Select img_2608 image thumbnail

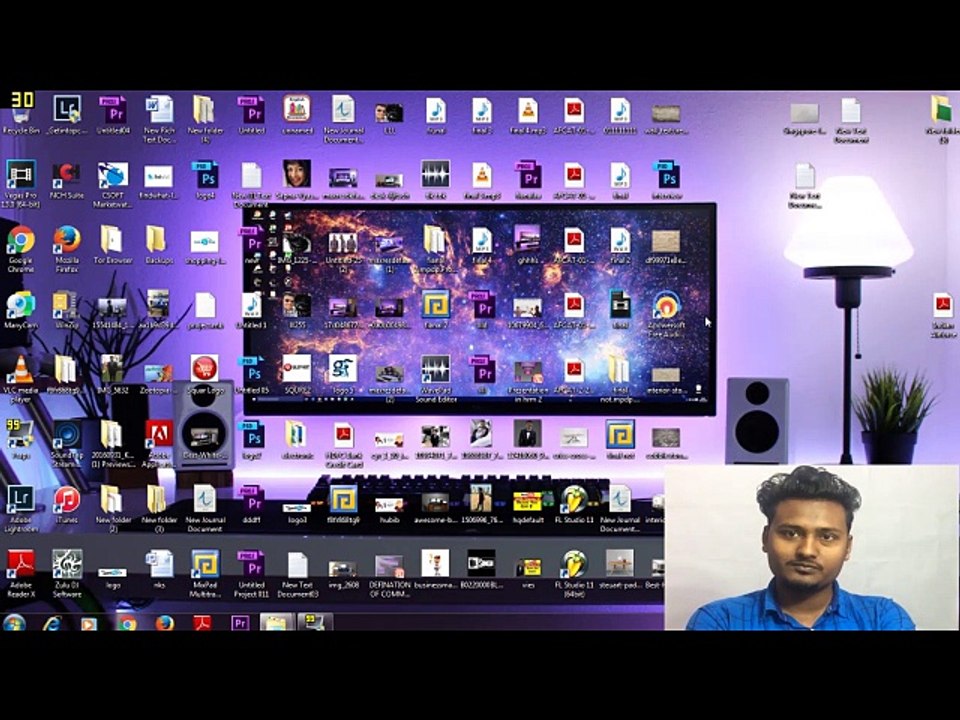[x=343, y=574]
